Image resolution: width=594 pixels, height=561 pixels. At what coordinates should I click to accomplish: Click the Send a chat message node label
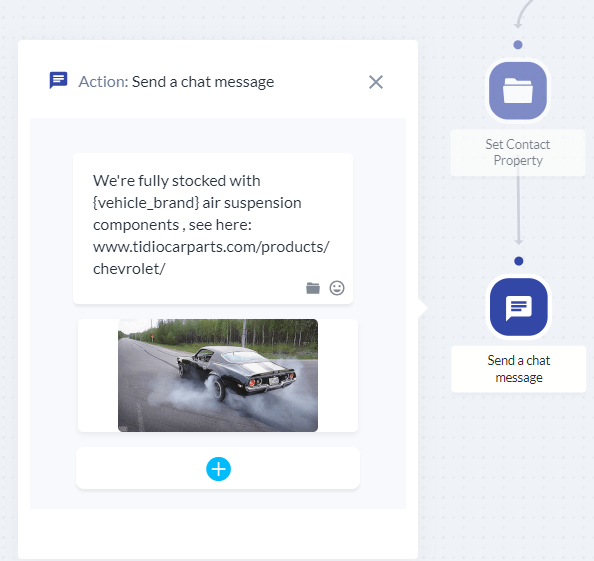(x=519, y=369)
